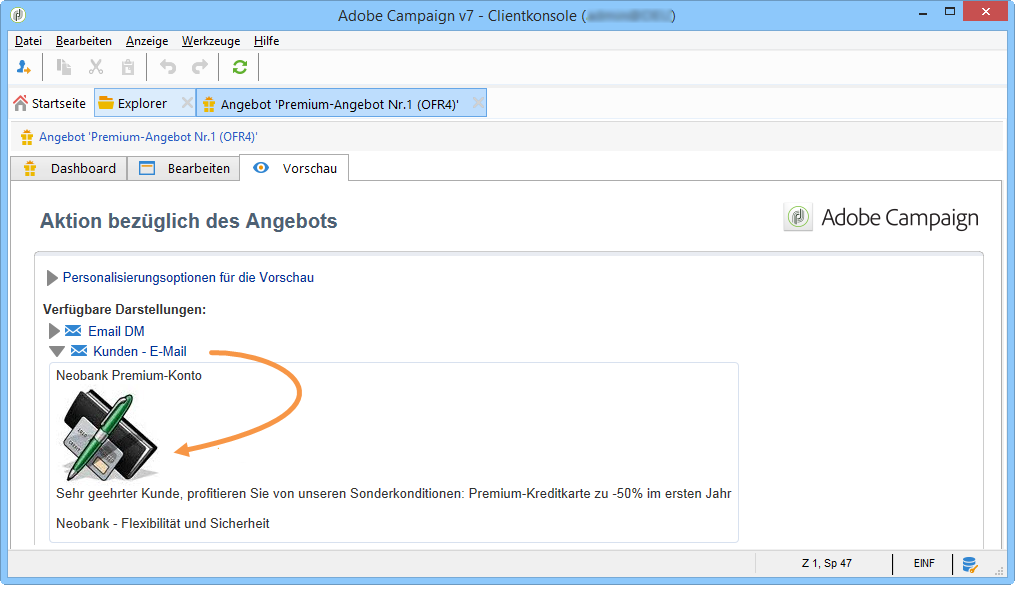The width and height of the screenshot is (1033, 608).
Task: Open the Datei menu
Action: coord(28,41)
